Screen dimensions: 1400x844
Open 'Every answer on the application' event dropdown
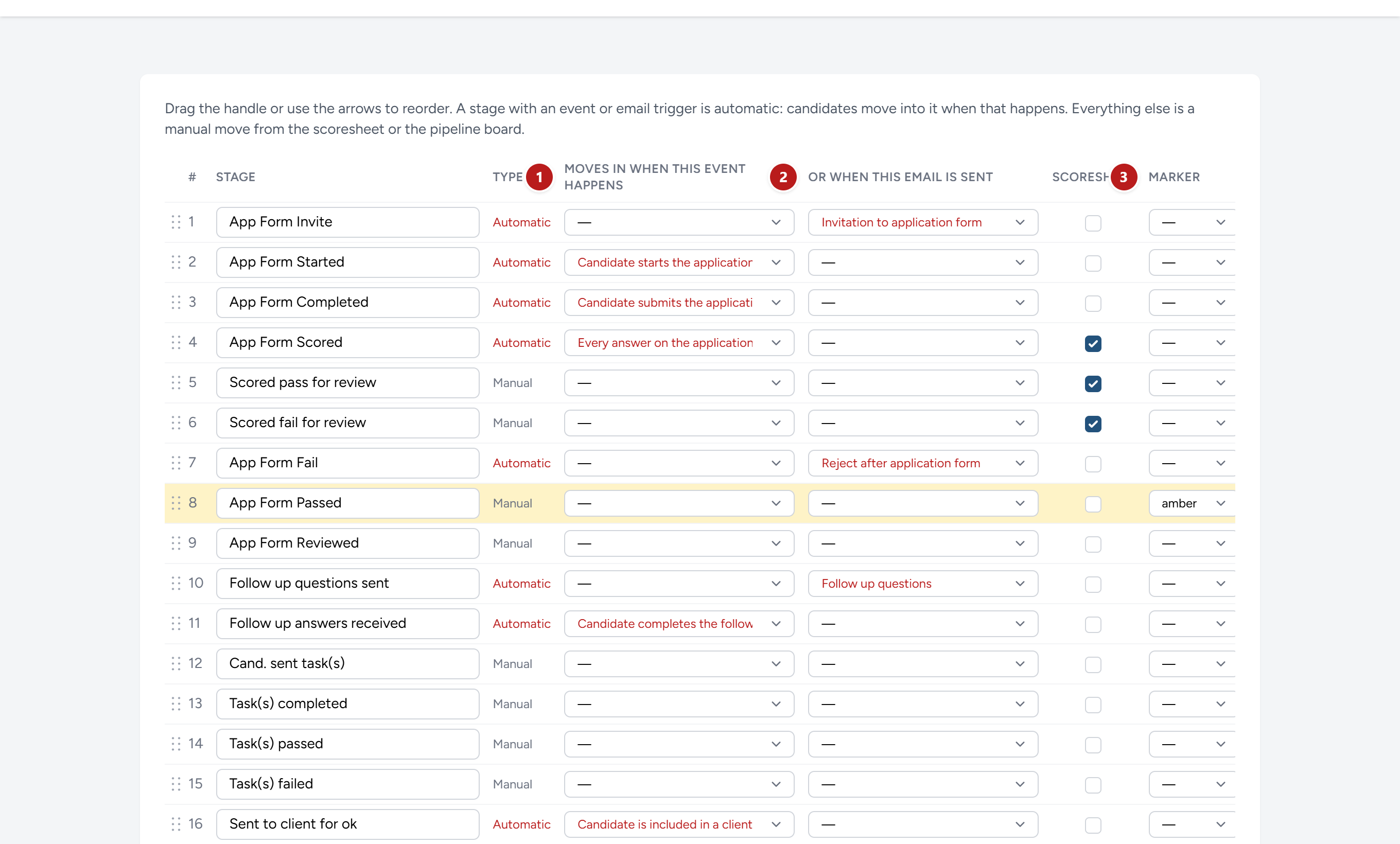(x=678, y=342)
